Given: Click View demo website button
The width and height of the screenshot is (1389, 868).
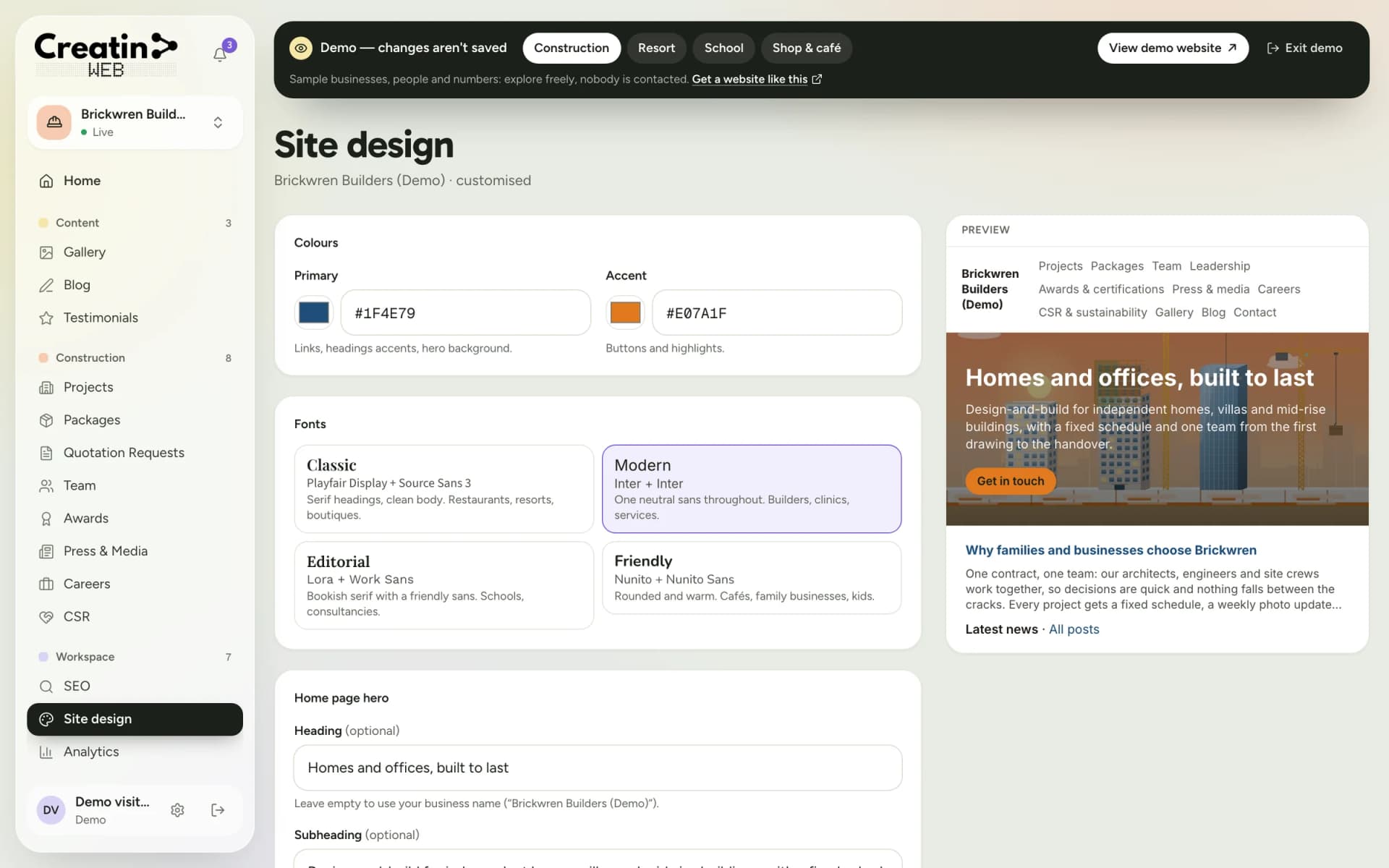Looking at the screenshot, I should coord(1173,48).
